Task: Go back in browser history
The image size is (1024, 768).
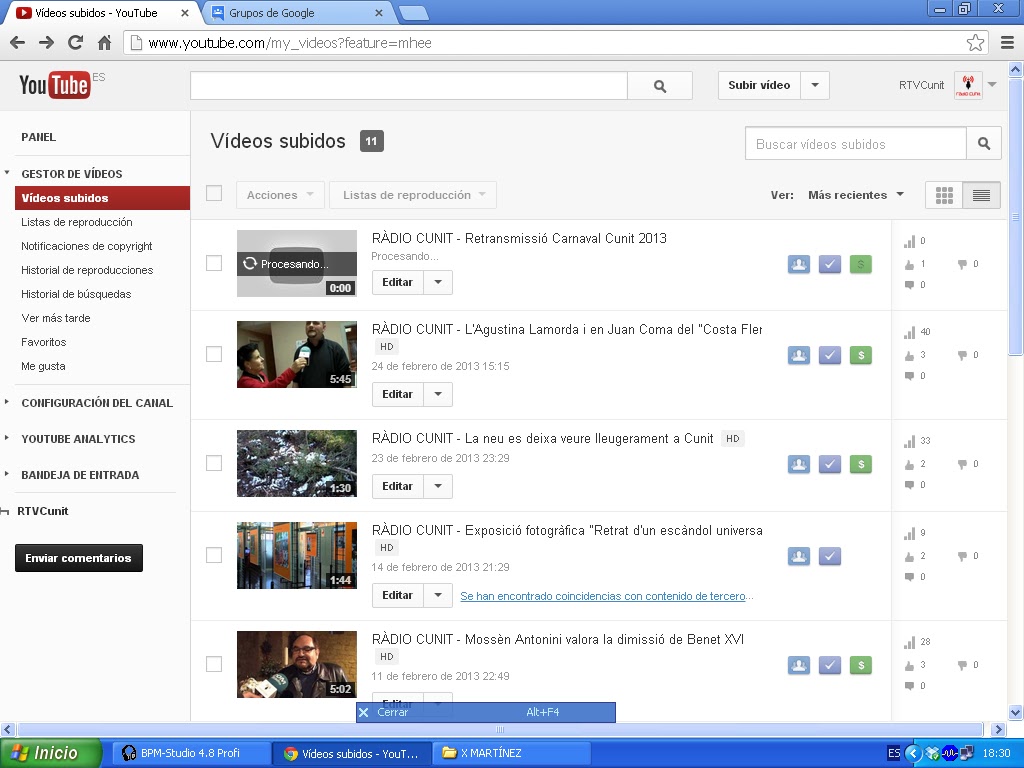Action: (18, 43)
